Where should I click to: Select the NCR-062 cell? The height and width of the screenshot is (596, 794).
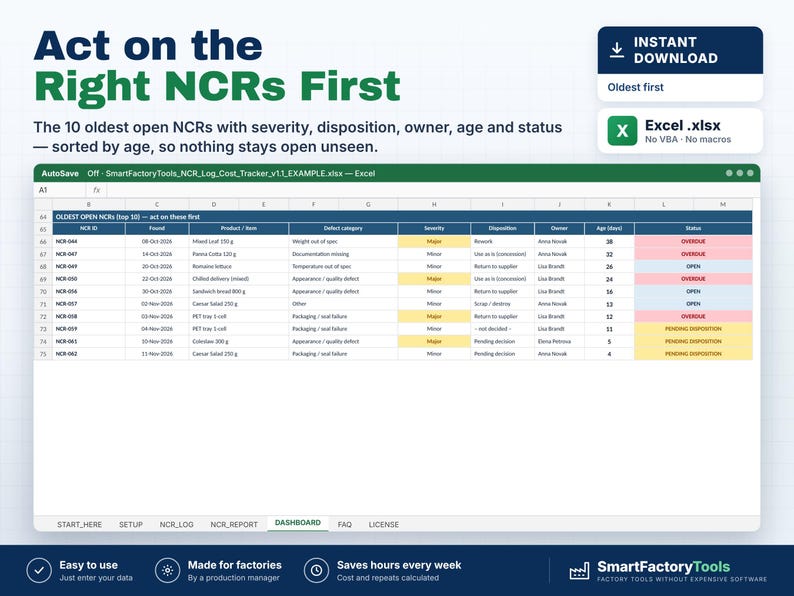89,354
